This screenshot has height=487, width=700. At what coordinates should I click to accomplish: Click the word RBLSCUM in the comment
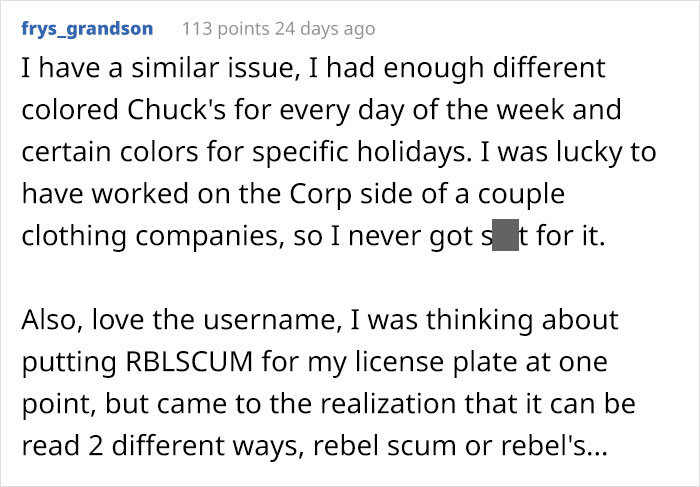coord(189,361)
